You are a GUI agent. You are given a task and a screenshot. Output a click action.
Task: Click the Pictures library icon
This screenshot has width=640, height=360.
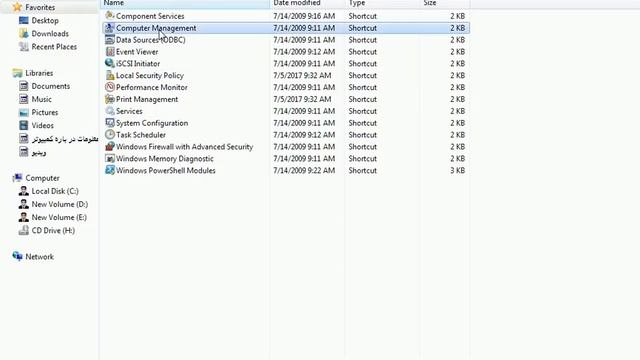pos(24,112)
